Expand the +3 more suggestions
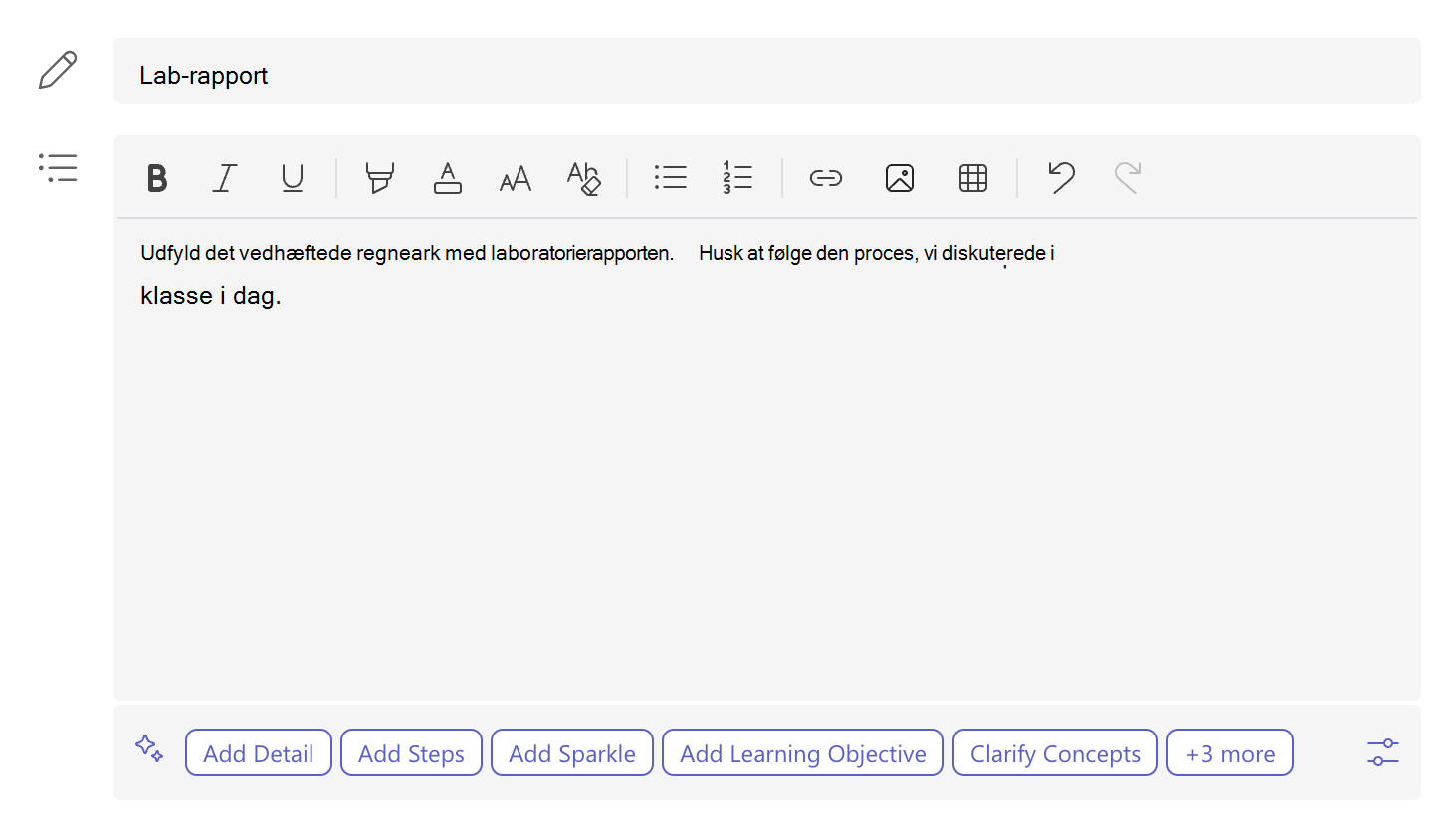 (1230, 753)
